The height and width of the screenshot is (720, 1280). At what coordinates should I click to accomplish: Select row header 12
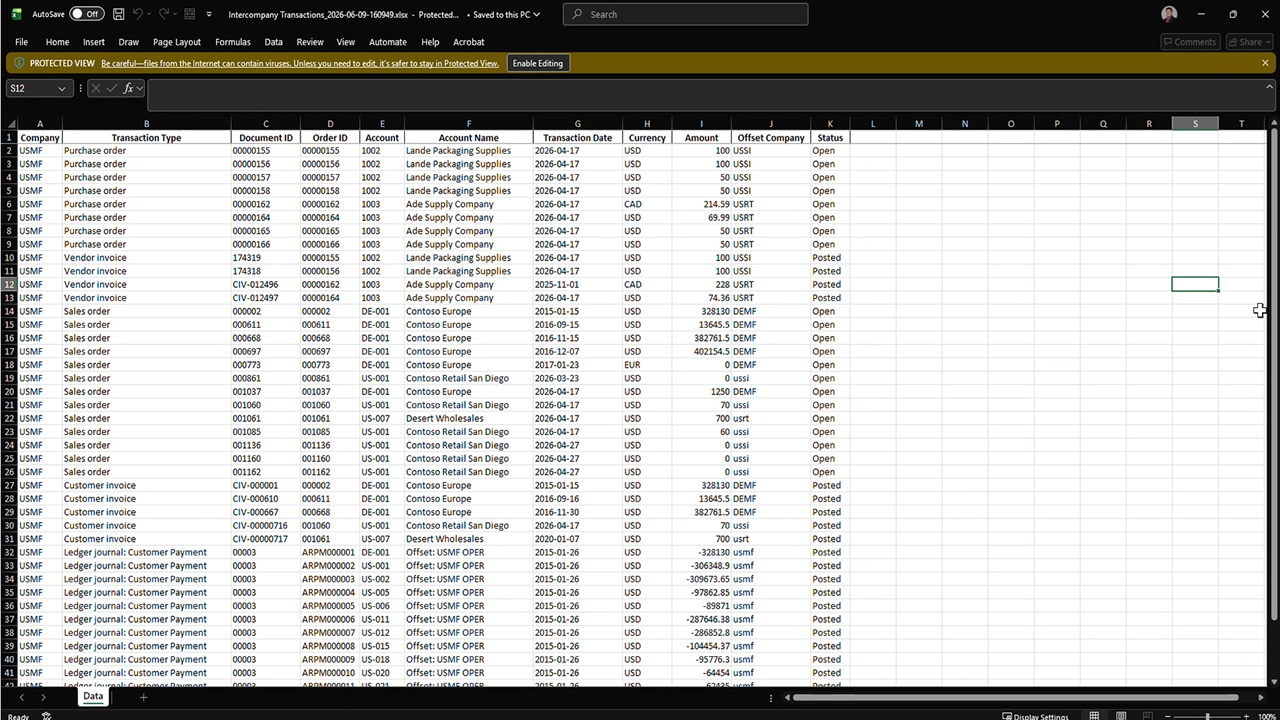coord(9,284)
